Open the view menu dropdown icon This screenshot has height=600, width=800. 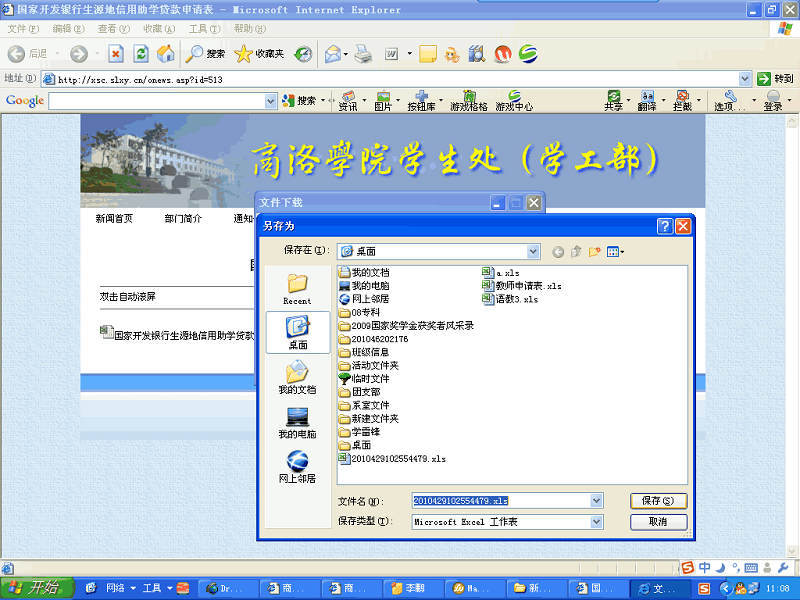[x=616, y=251]
